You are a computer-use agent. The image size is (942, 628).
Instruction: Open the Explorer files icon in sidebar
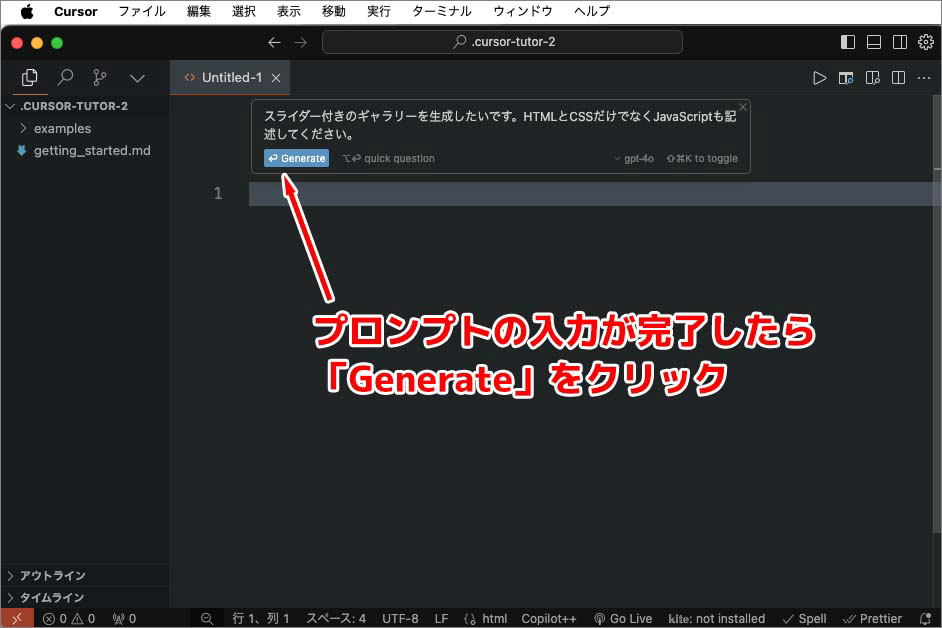[30, 77]
